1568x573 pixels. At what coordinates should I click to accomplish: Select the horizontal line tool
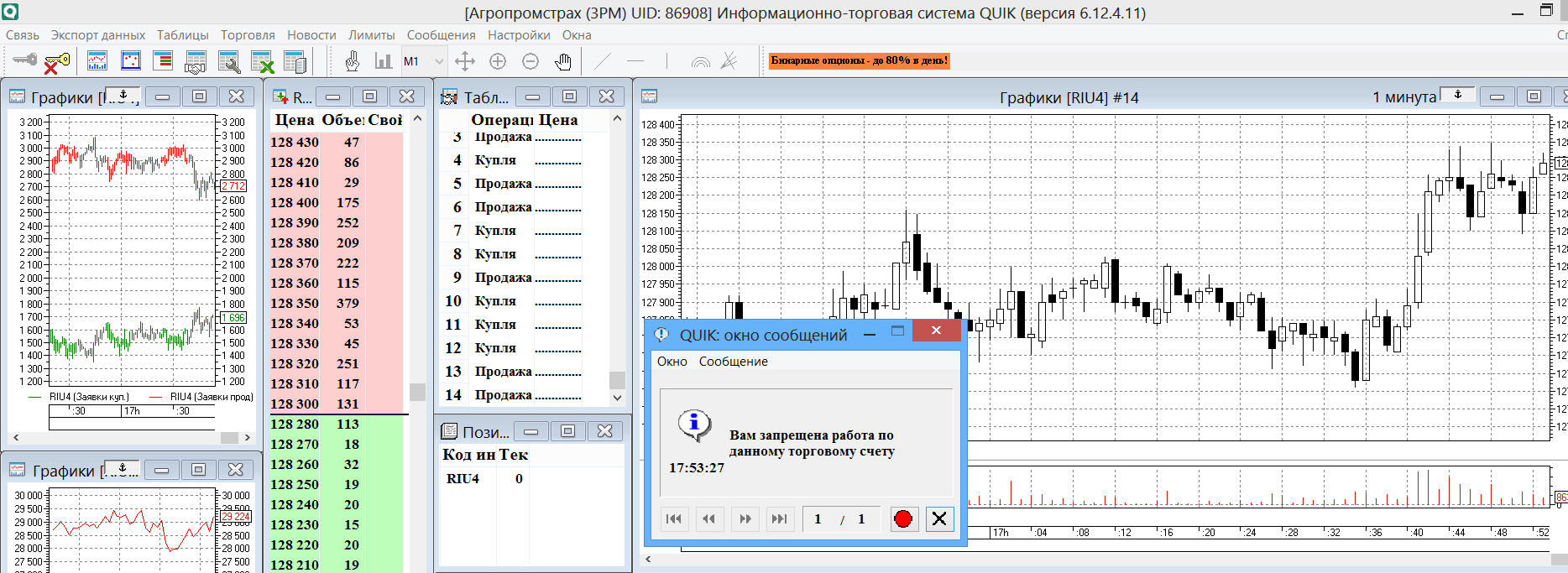[635, 61]
